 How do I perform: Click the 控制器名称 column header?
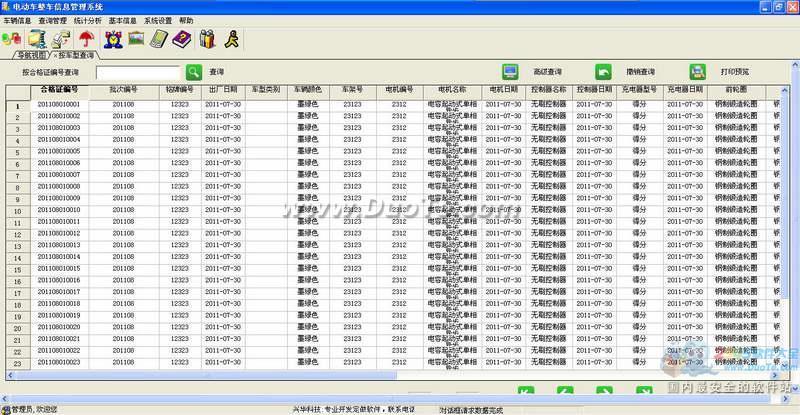click(x=548, y=90)
